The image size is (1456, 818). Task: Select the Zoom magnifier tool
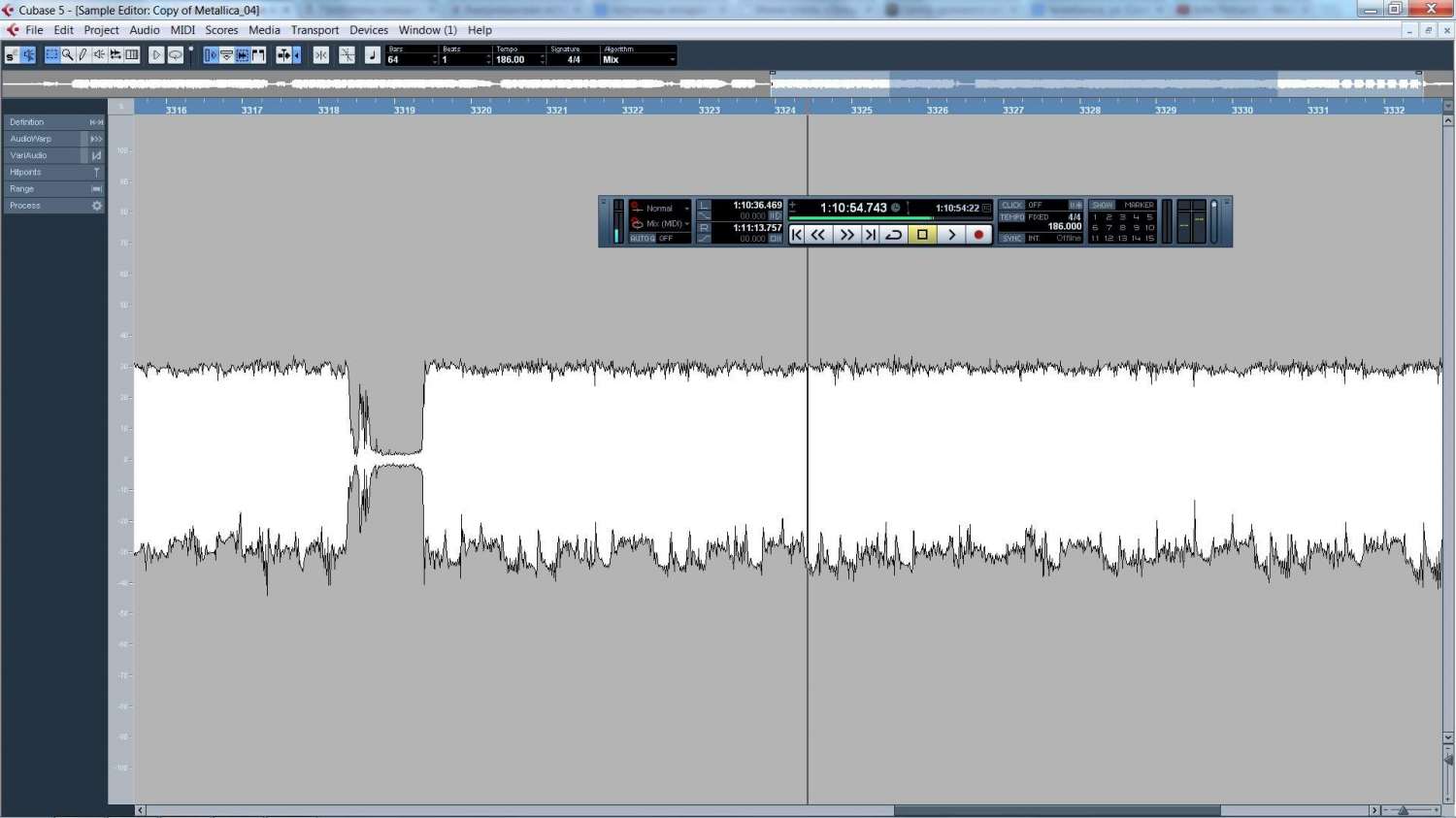pyautogui.click(x=67, y=55)
